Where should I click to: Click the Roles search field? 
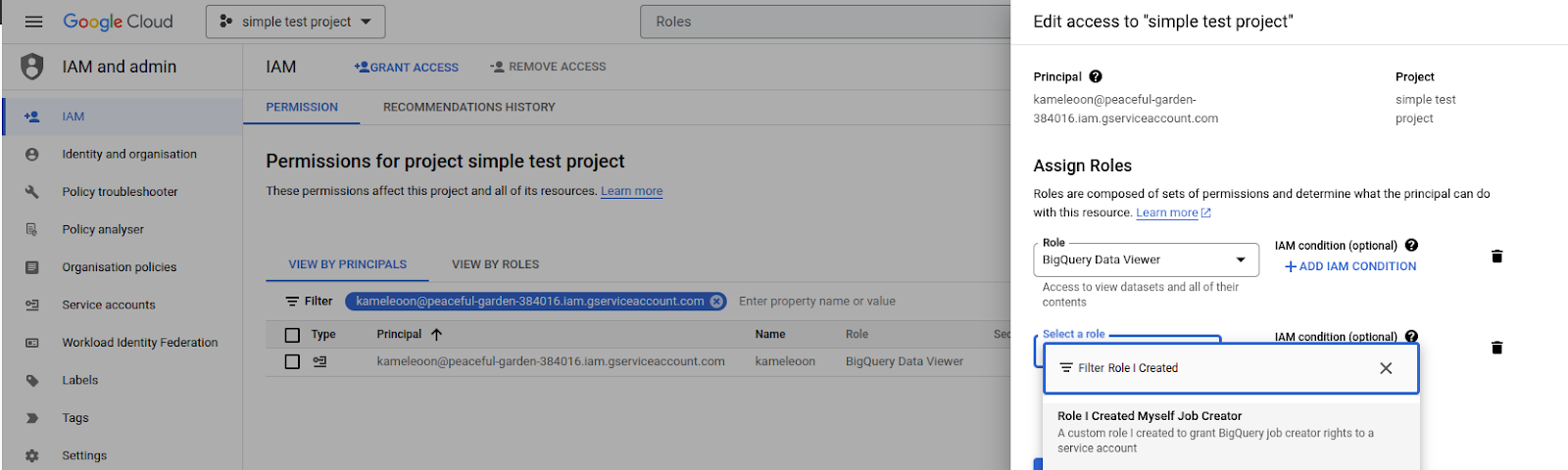coord(823,22)
